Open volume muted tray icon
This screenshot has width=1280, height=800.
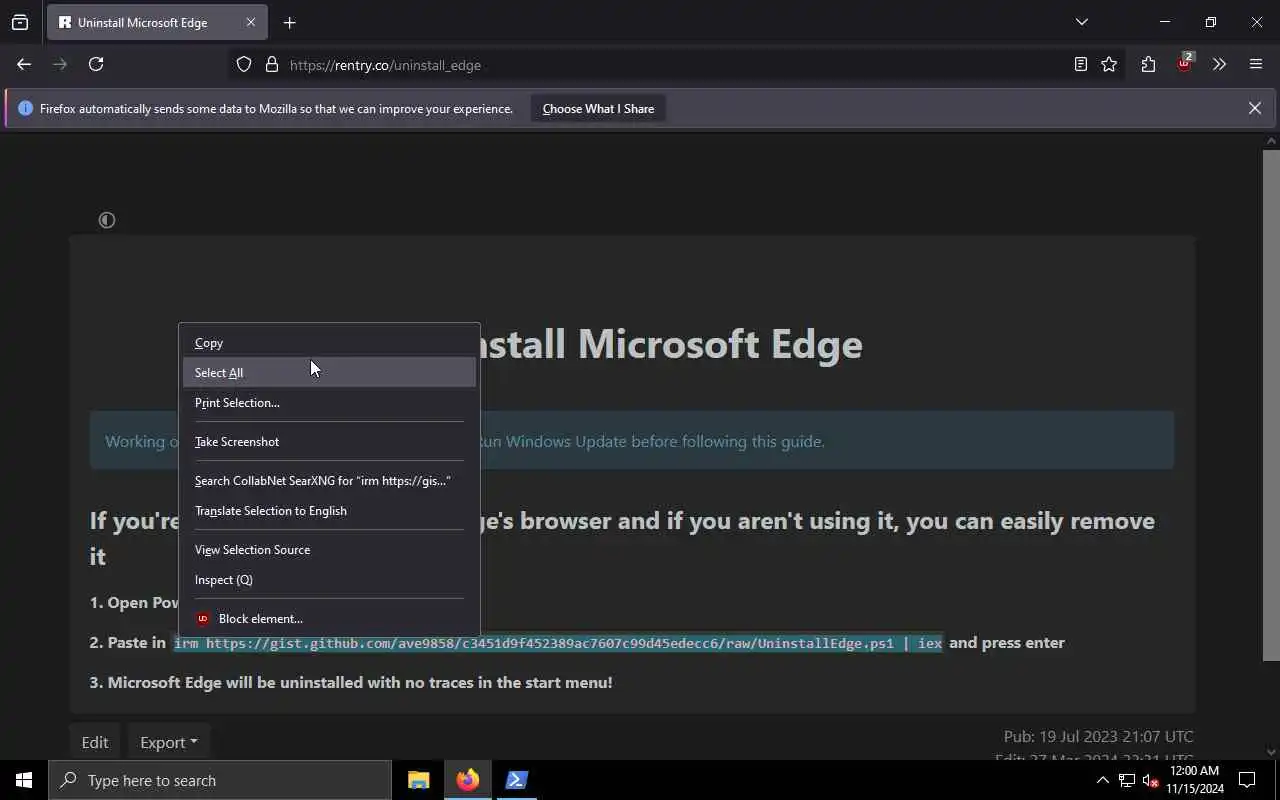click(x=1150, y=780)
